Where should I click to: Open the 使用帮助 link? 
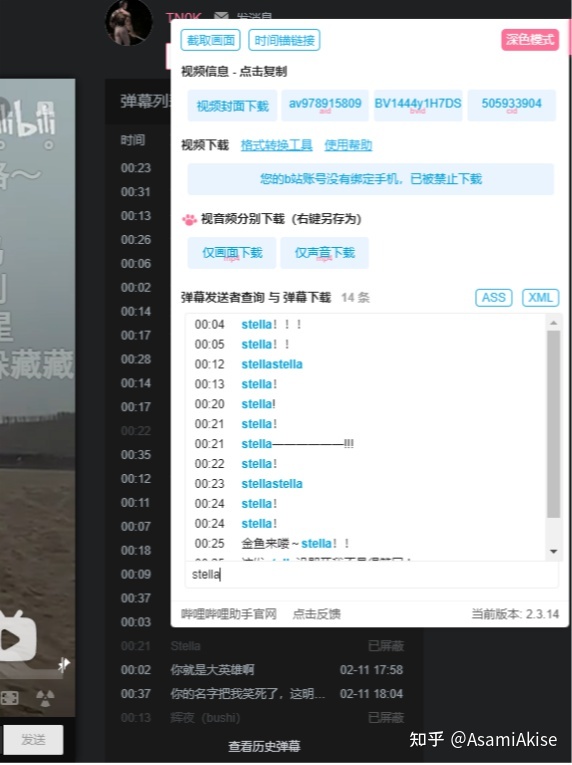pos(348,145)
